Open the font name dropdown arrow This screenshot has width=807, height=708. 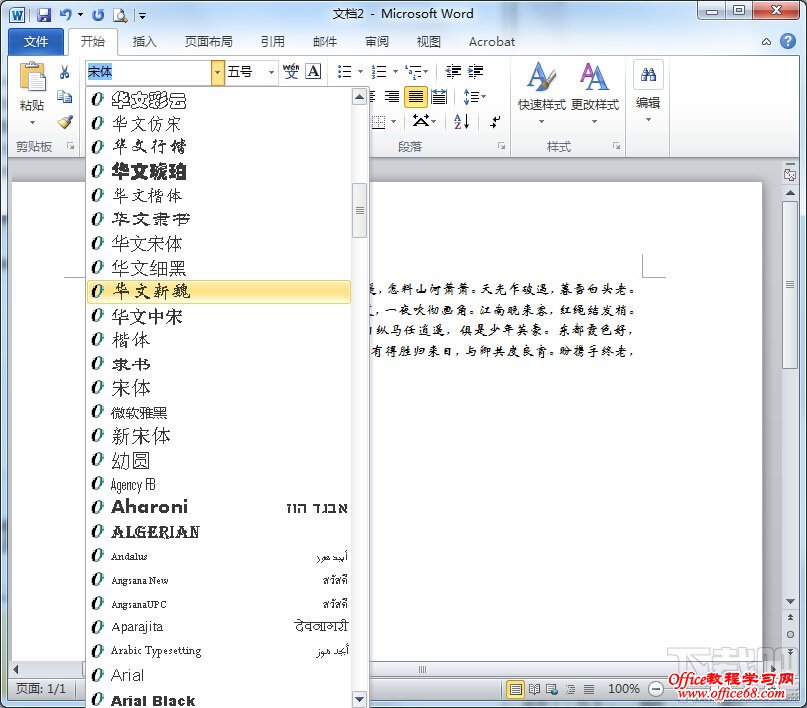[217, 72]
